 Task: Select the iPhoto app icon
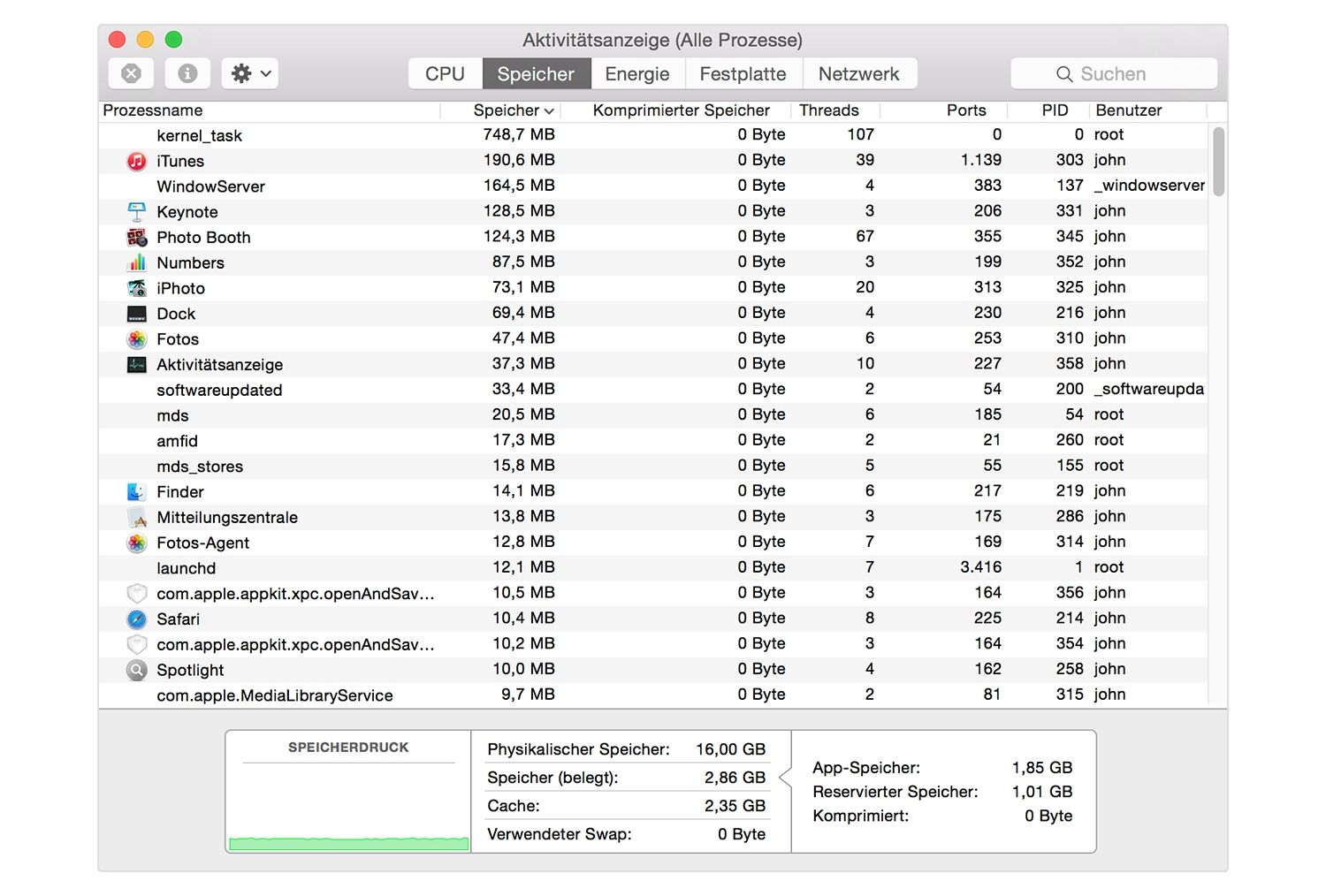click(x=136, y=288)
